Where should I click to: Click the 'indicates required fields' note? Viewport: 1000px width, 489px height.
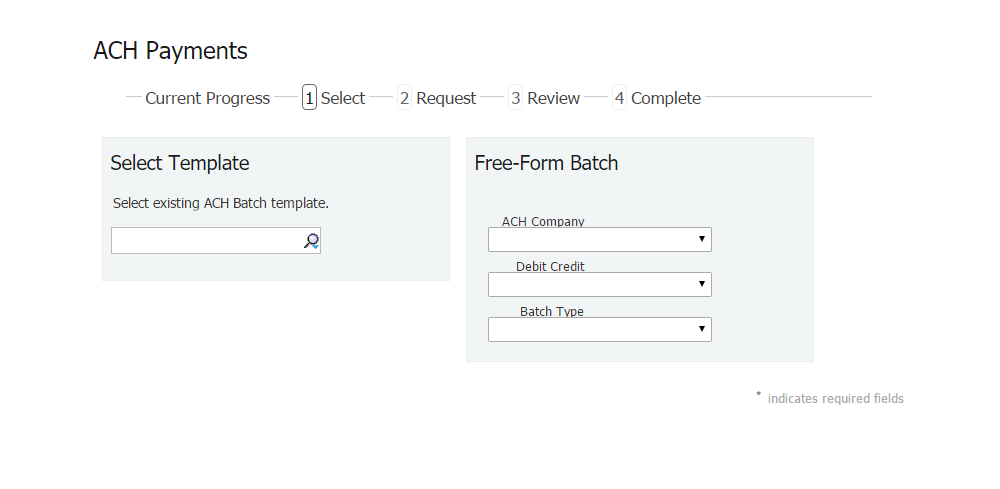pos(835,399)
